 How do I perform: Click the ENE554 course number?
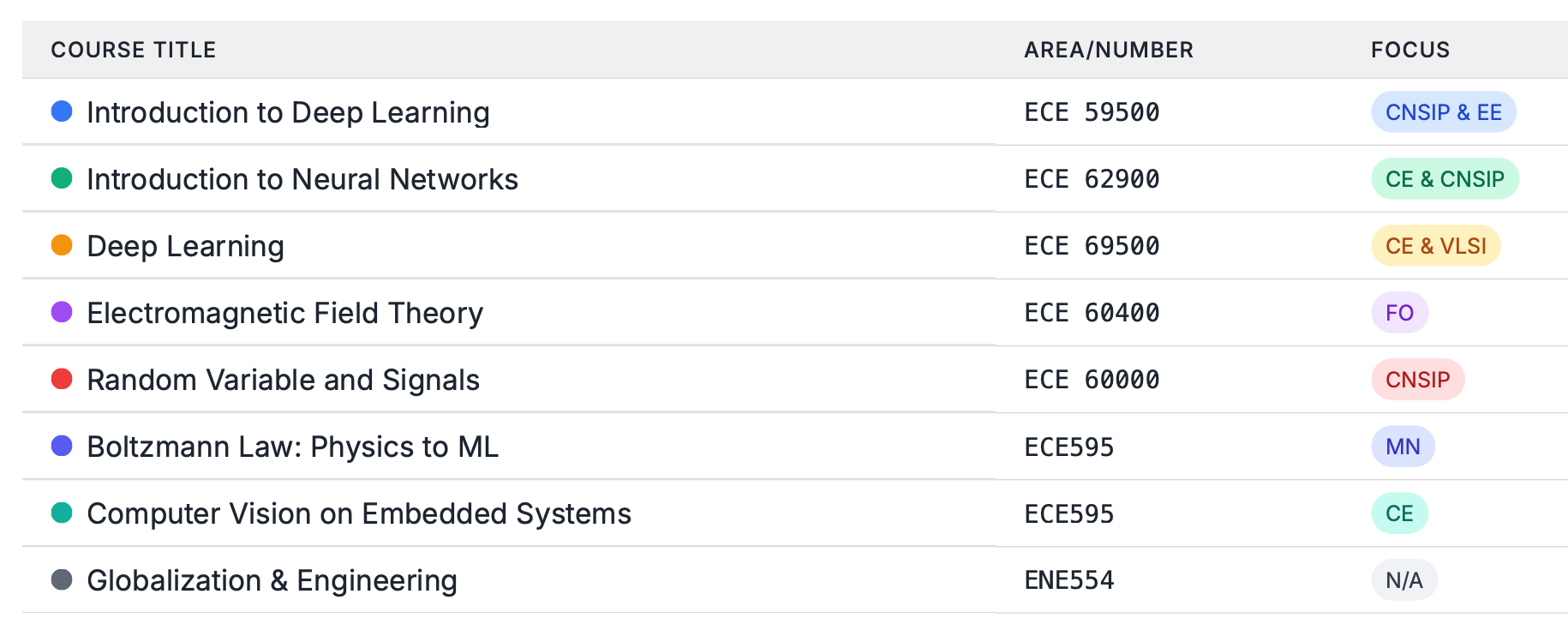point(1069,580)
